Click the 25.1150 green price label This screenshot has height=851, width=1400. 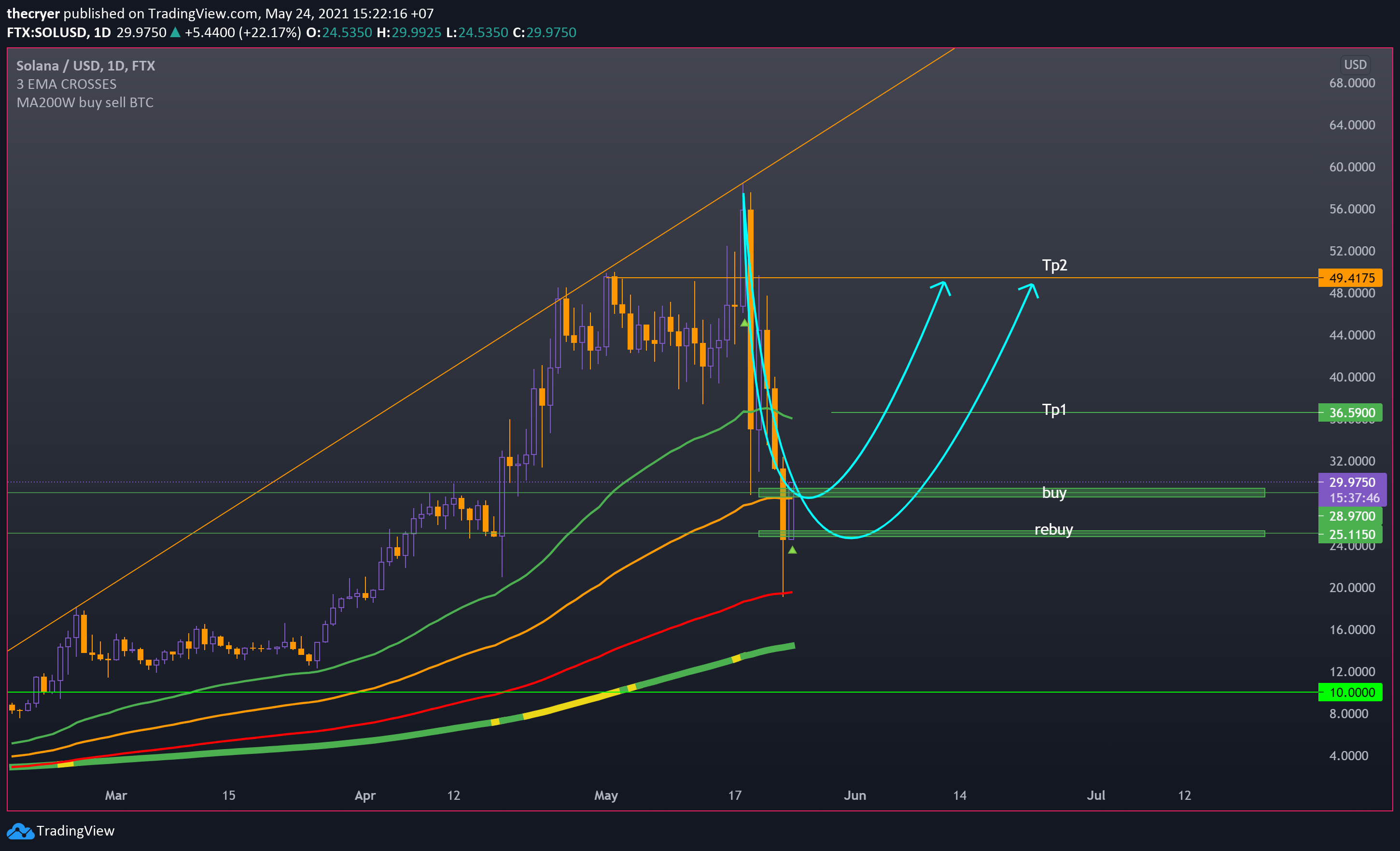(x=1350, y=534)
